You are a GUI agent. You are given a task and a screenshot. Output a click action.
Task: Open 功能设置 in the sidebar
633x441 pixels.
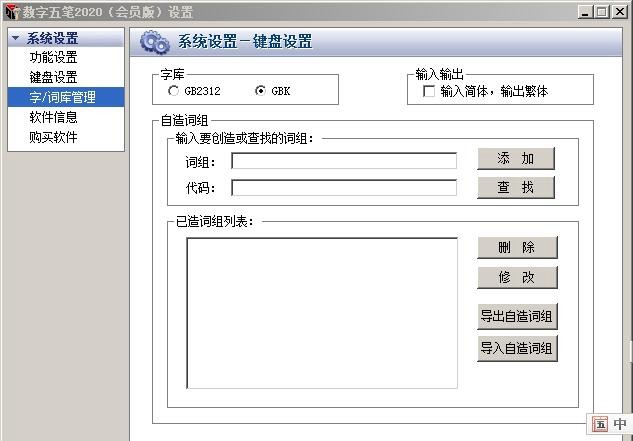53,57
